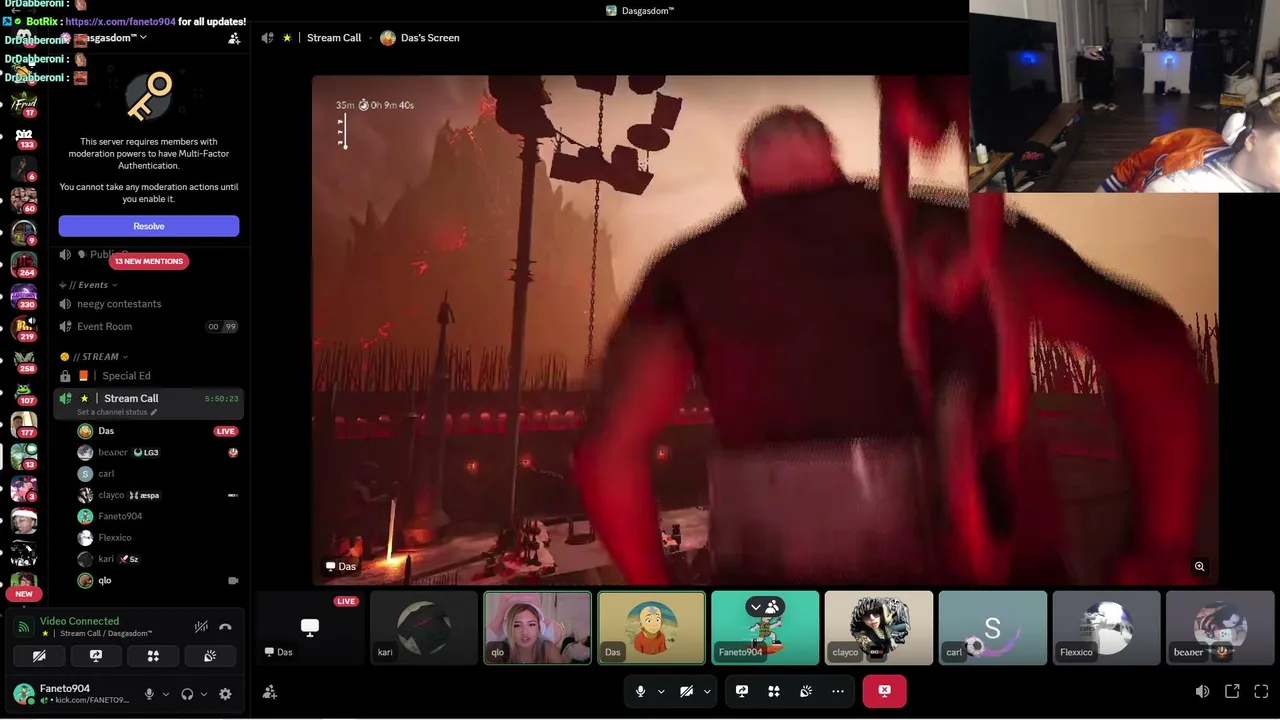
Task: Turn on camera in call control bar
Action: (687, 691)
